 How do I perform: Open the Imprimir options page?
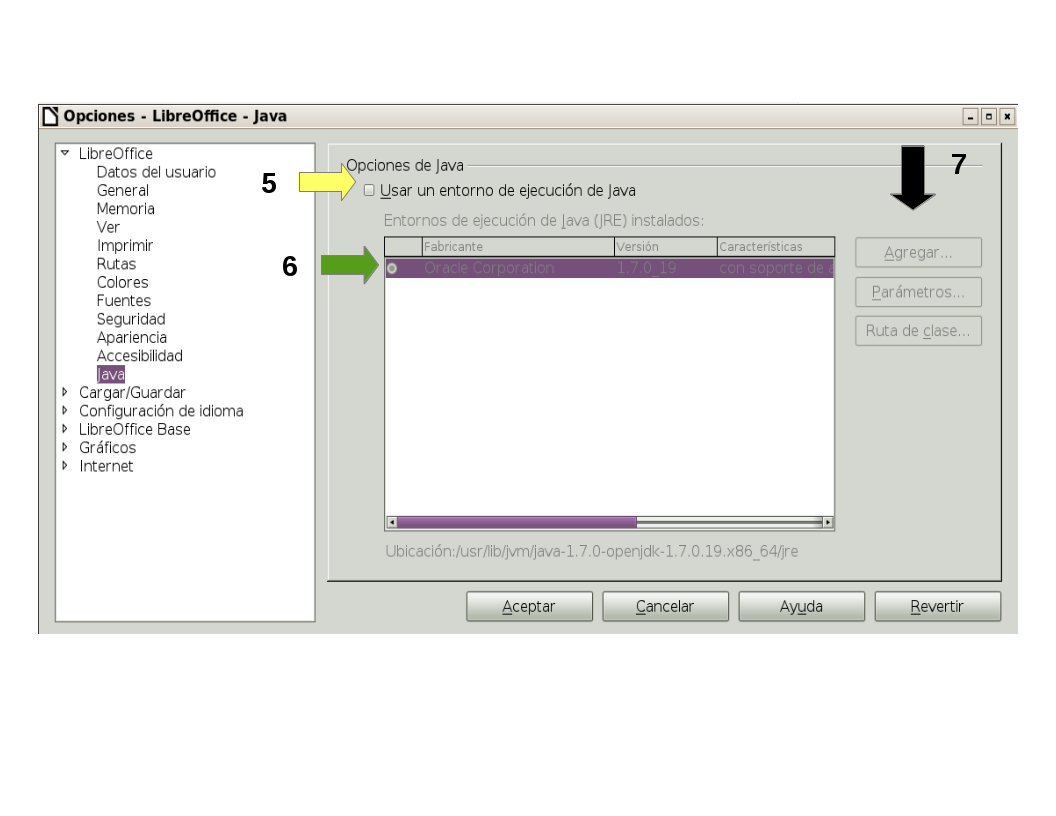pos(125,246)
